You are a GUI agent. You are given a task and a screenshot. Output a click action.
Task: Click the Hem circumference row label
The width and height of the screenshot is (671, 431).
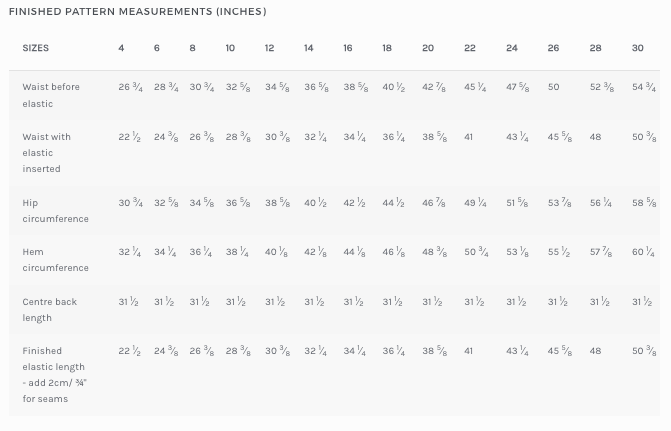(x=55, y=260)
